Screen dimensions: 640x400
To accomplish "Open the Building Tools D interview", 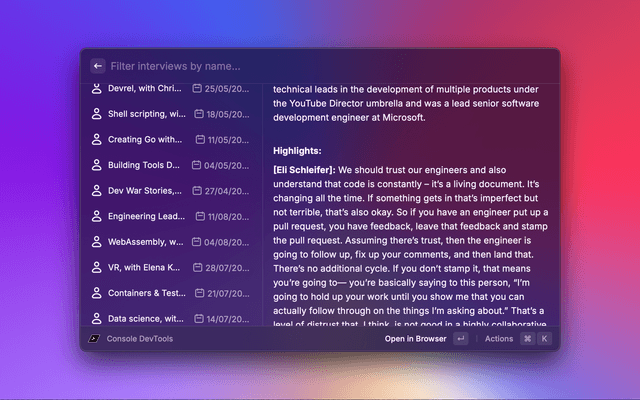I will pos(144,165).
